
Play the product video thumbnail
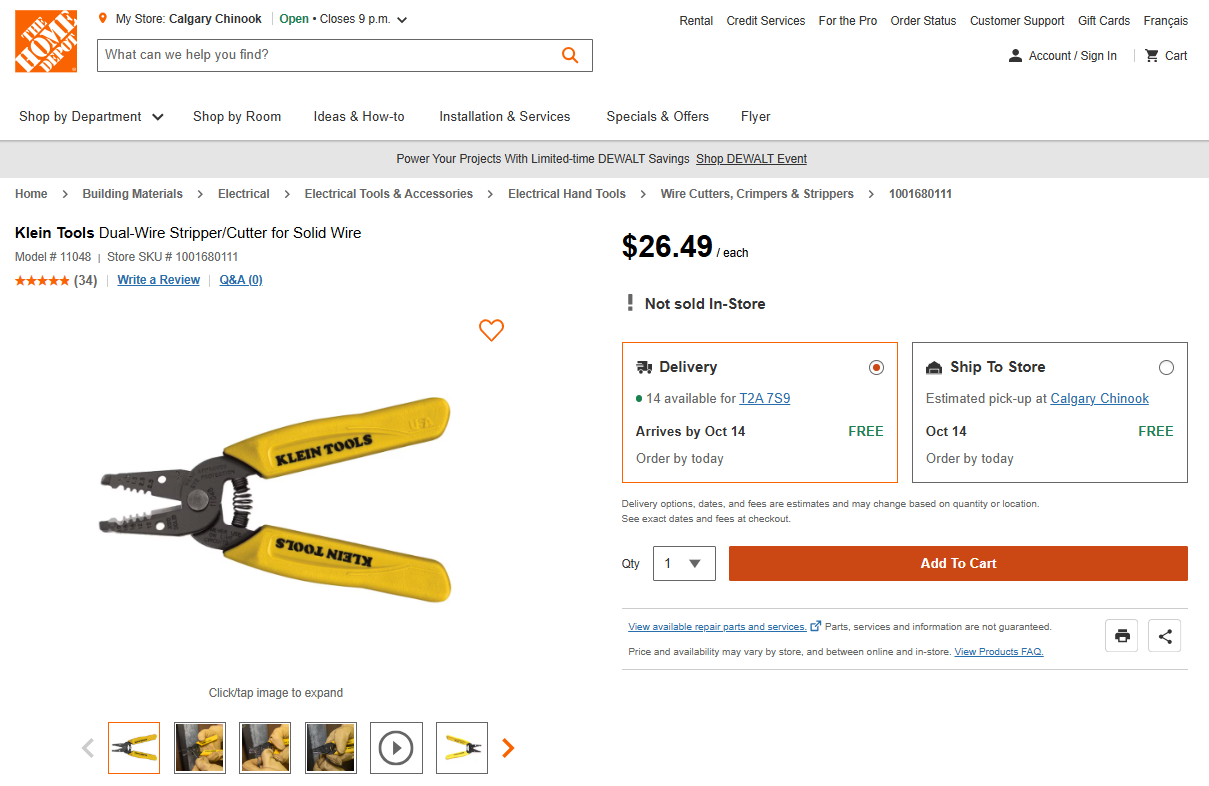click(x=396, y=748)
